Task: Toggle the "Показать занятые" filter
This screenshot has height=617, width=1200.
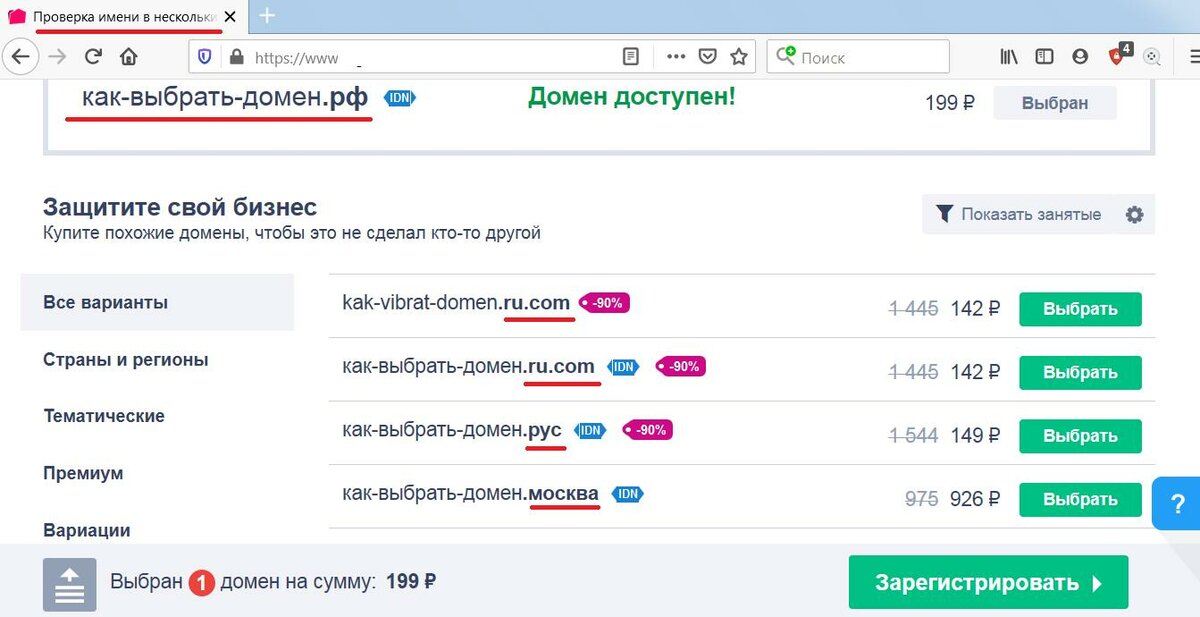Action: (1018, 214)
